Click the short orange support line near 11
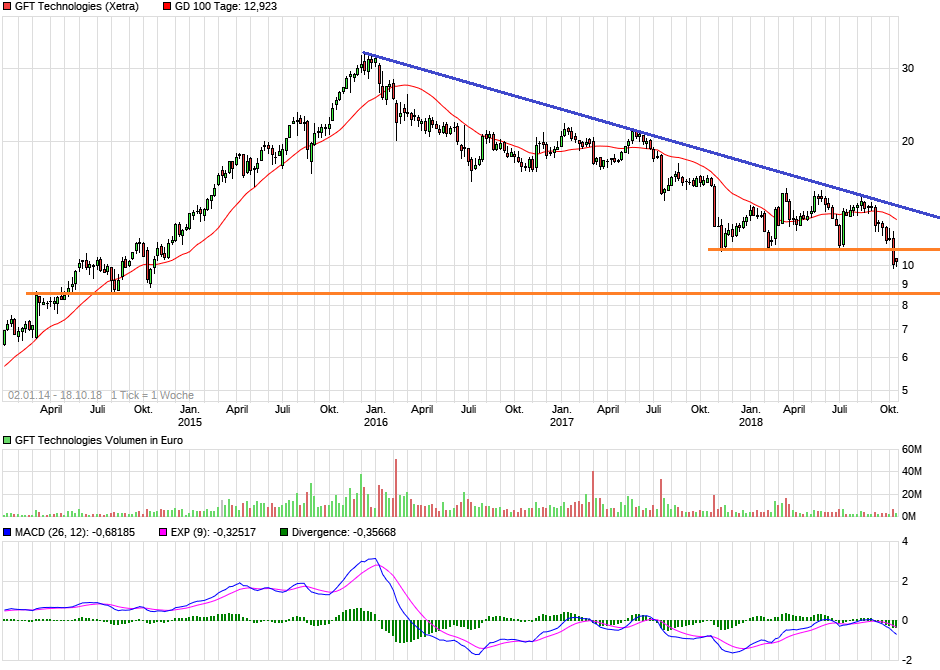 pos(824,249)
